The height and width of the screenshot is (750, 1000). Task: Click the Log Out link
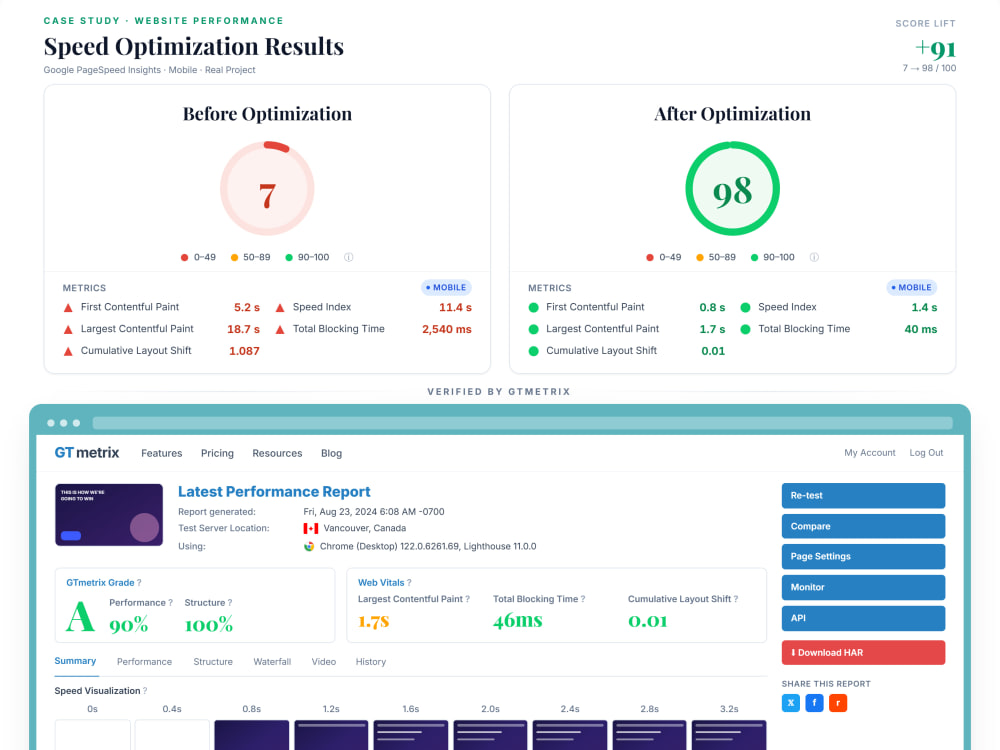coord(926,453)
